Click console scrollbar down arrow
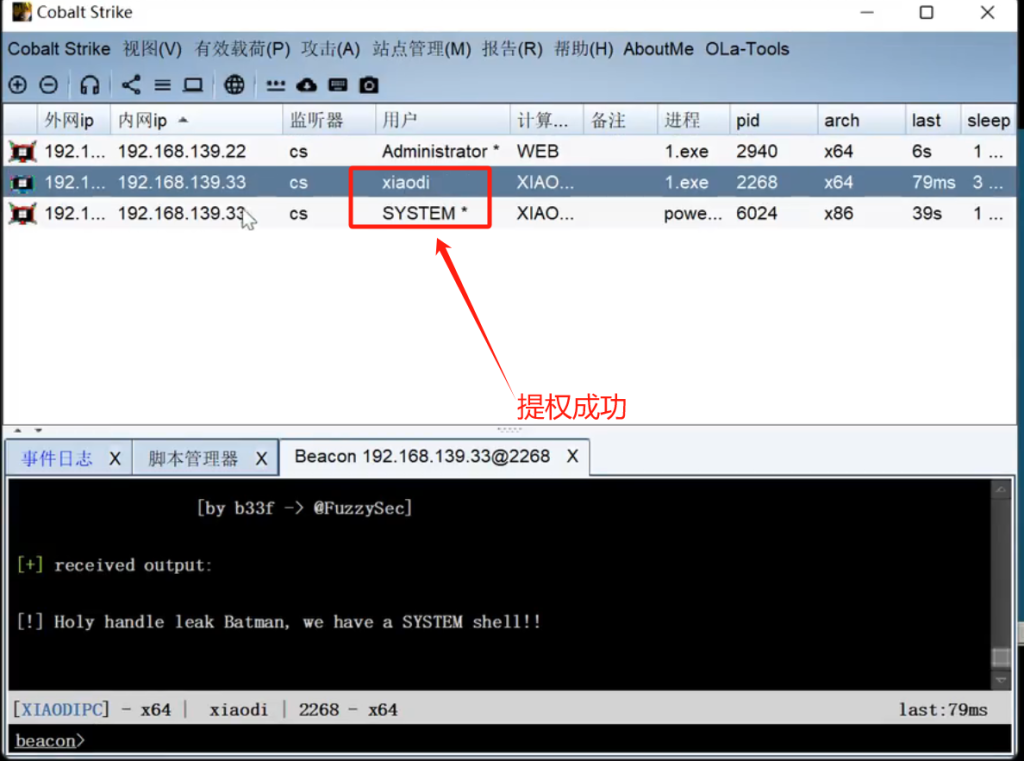 tap(1000, 681)
